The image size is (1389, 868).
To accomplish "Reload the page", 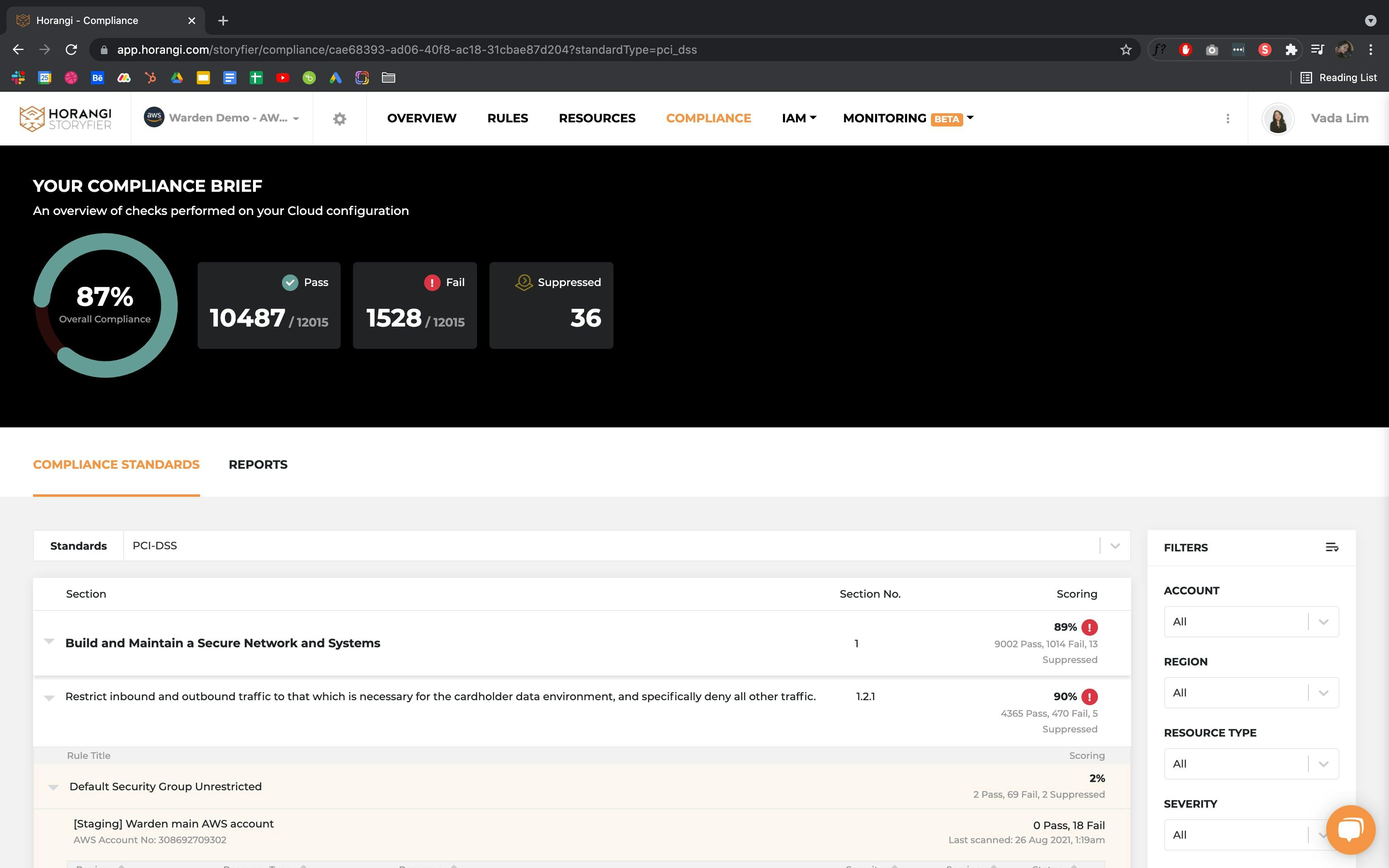I will [x=71, y=50].
